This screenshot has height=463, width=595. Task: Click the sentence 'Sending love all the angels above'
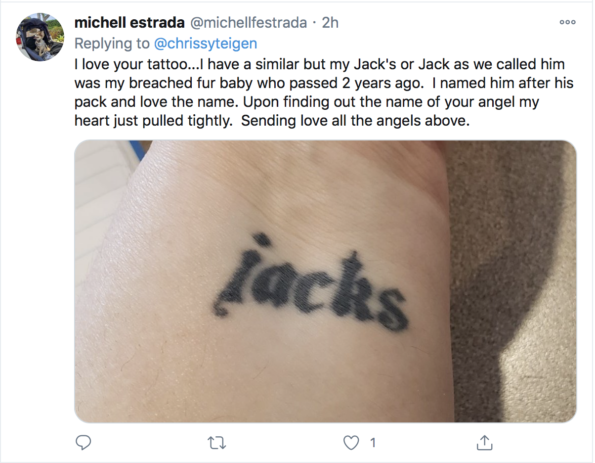click(x=355, y=121)
